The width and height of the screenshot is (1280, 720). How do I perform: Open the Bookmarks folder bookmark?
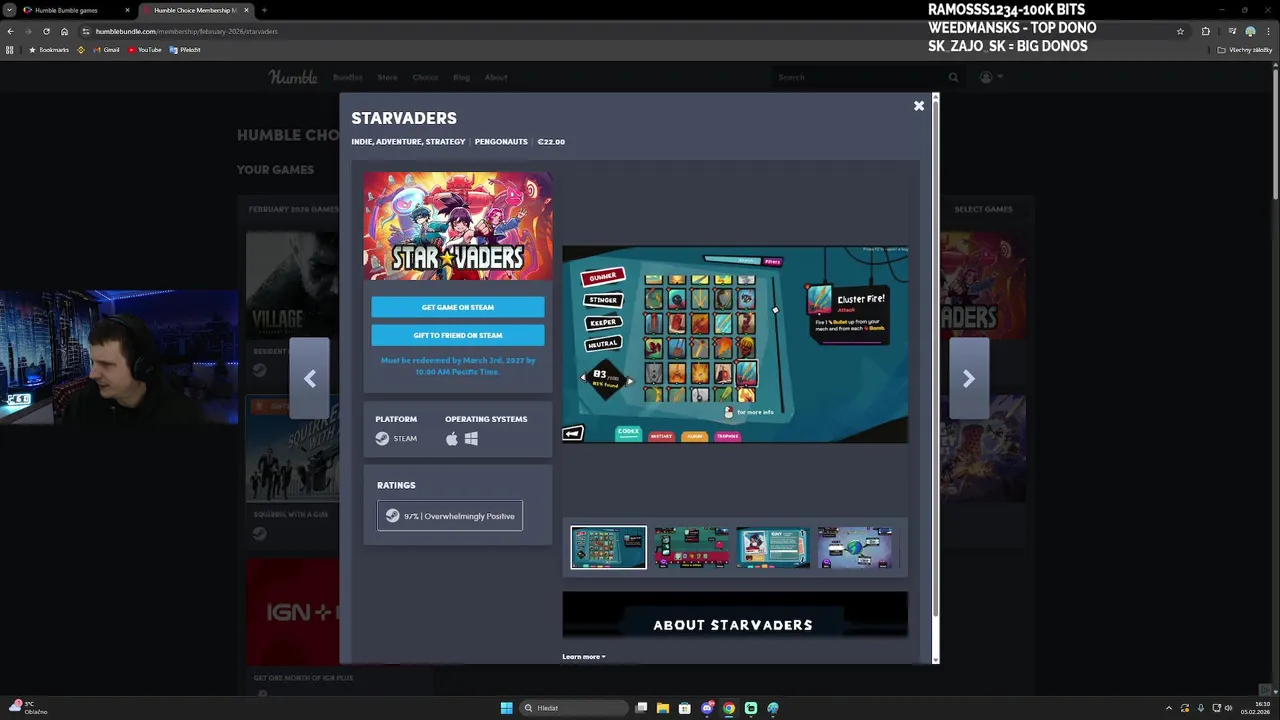(x=49, y=49)
